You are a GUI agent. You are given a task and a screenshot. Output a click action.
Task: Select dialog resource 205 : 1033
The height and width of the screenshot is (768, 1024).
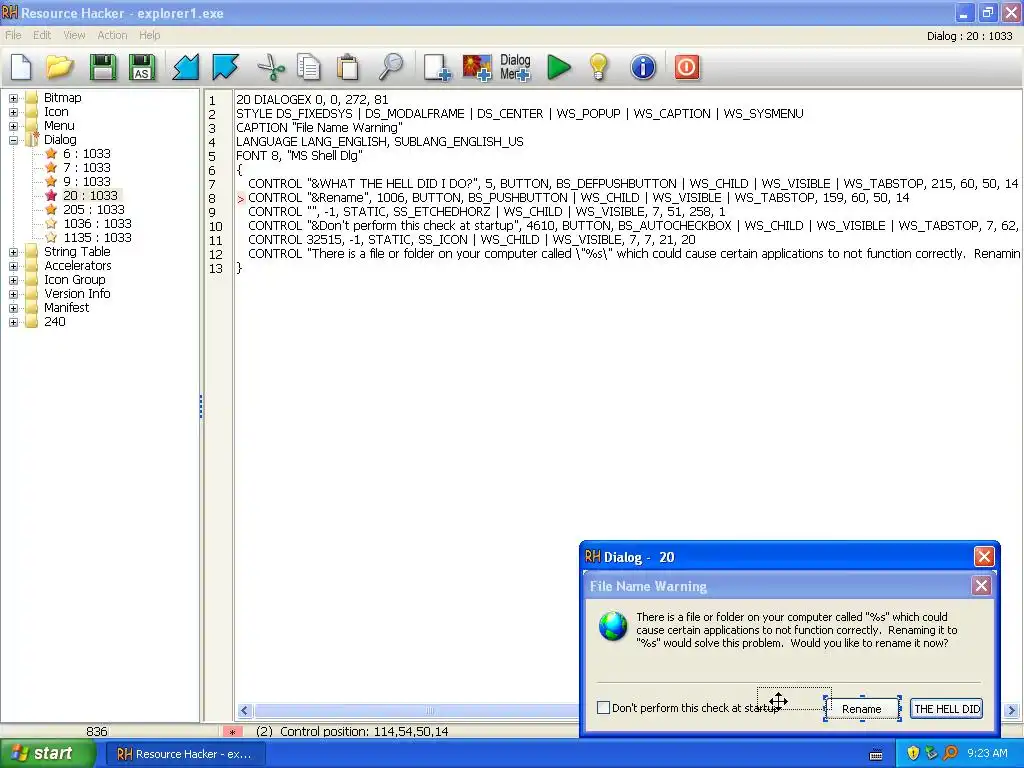tap(93, 210)
